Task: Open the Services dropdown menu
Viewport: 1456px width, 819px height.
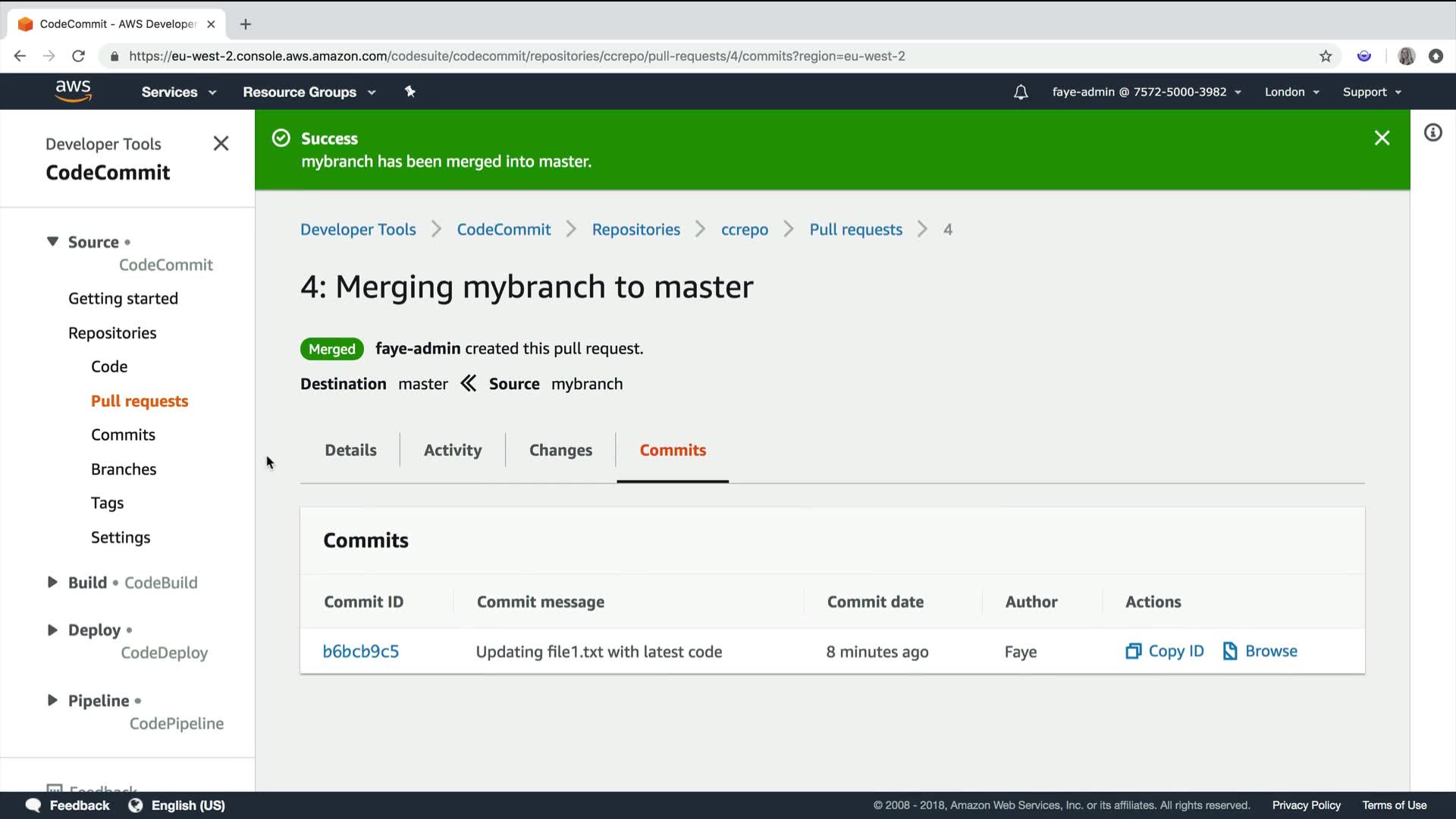Action: [178, 92]
